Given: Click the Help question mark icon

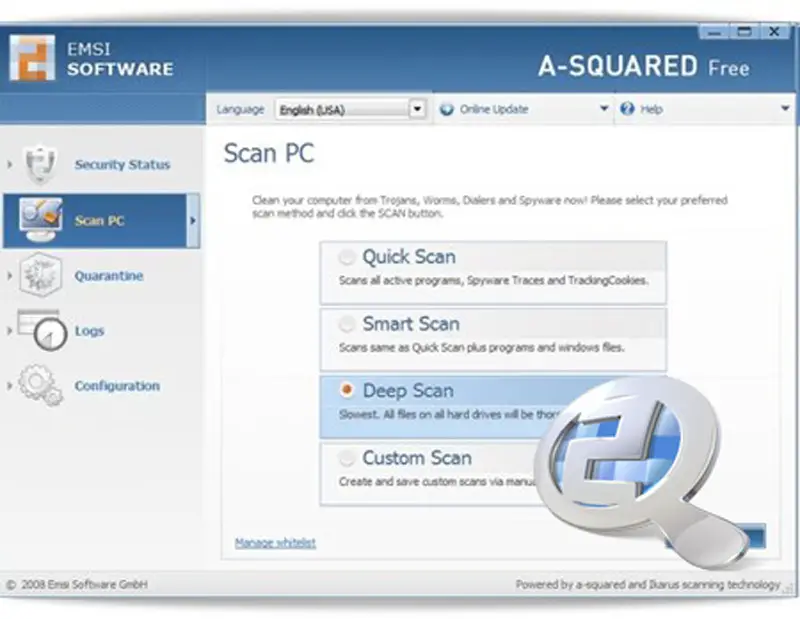Looking at the screenshot, I should [x=627, y=109].
